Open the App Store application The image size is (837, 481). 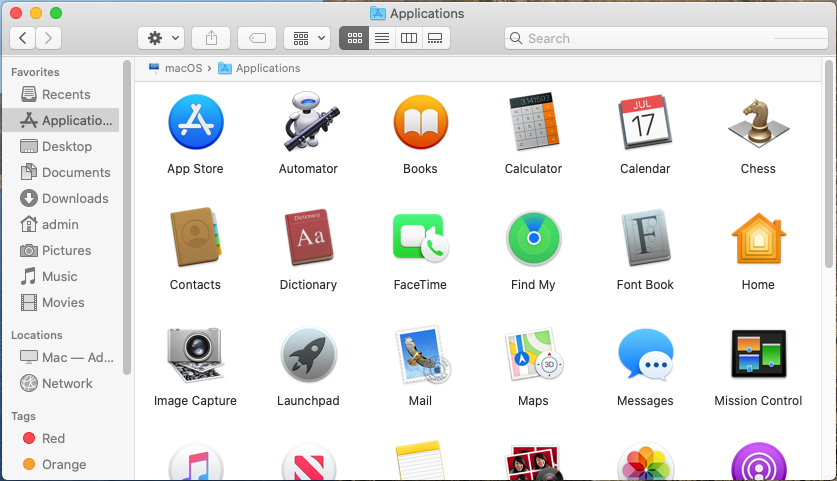coord(195,123)
